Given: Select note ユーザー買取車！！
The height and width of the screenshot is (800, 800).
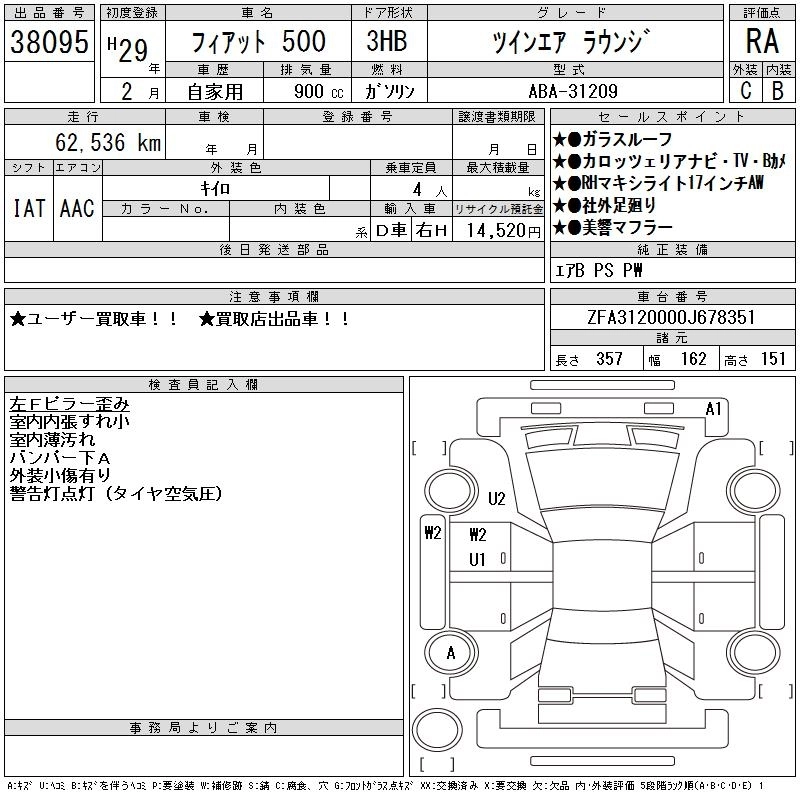Looking at the screenshot, I should tap(94, 319).
